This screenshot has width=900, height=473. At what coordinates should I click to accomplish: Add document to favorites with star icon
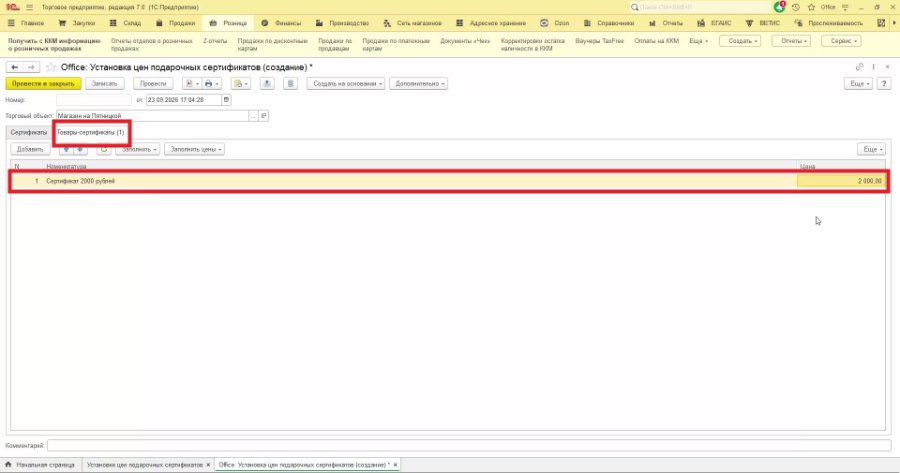[x=51, y=67]
